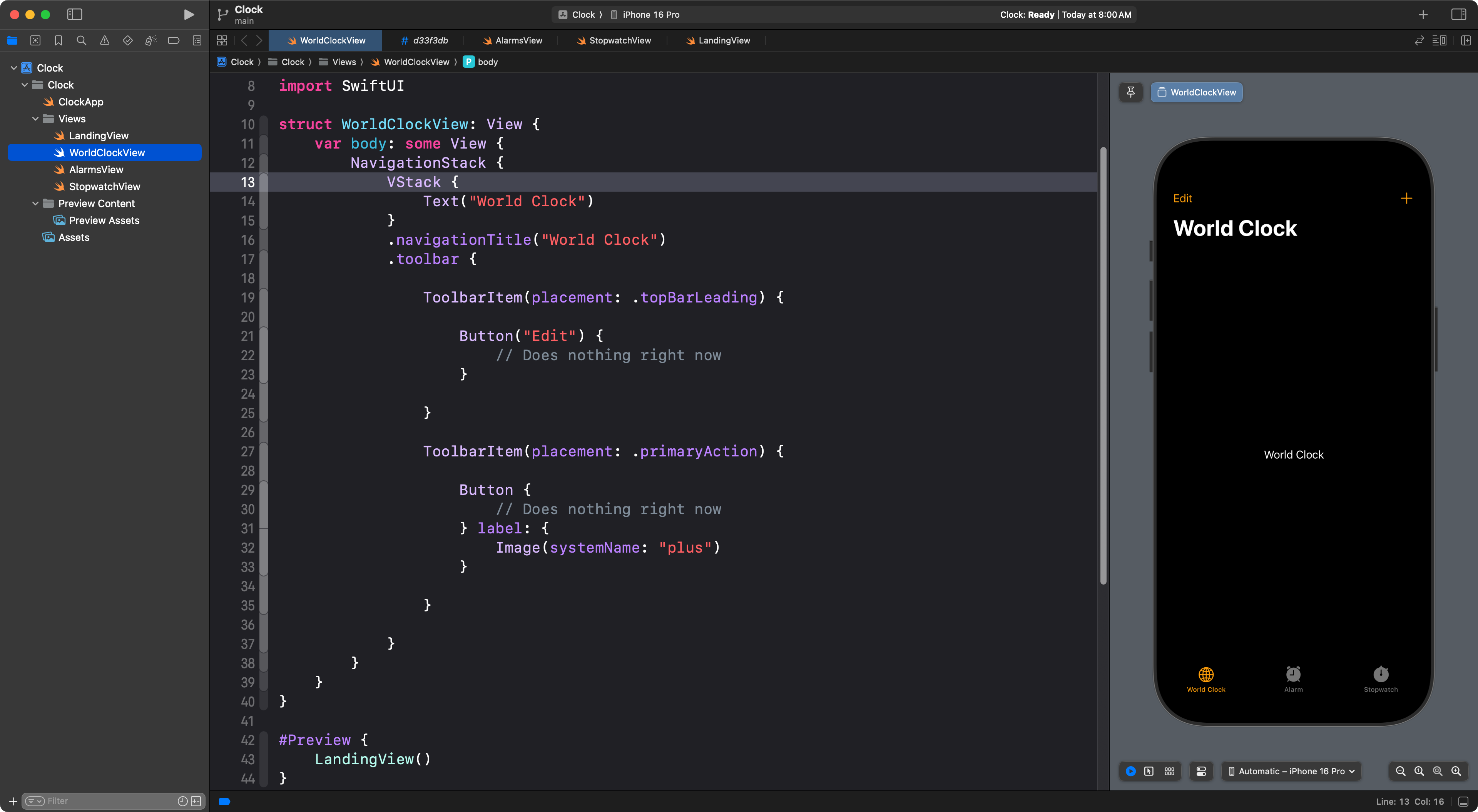Toggle the right inspector panel
1478x812 pixels.
click(1458, 14)
